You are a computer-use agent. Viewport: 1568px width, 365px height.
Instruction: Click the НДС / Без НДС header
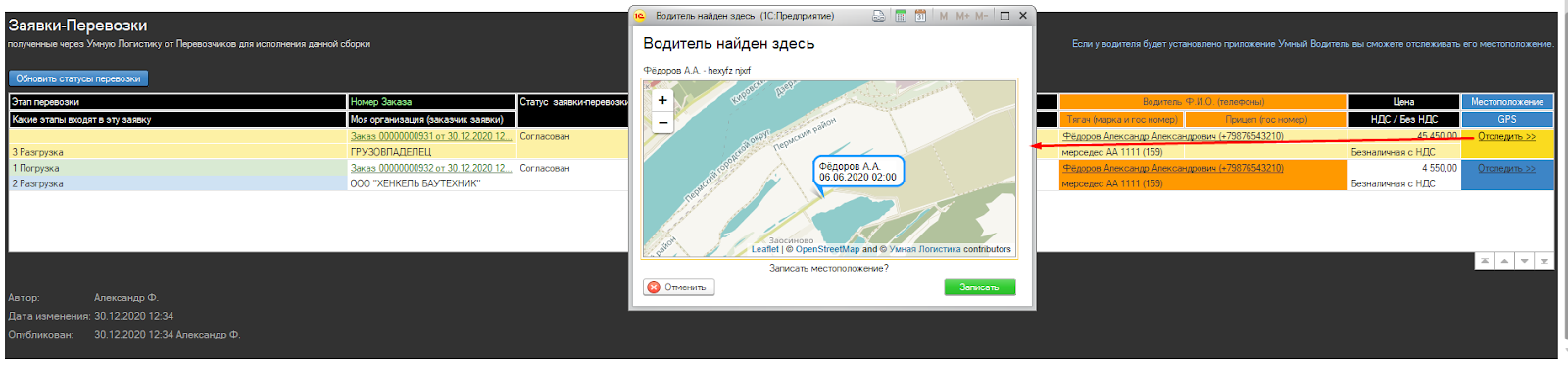pyautogui.click(x=1403, y=120)
